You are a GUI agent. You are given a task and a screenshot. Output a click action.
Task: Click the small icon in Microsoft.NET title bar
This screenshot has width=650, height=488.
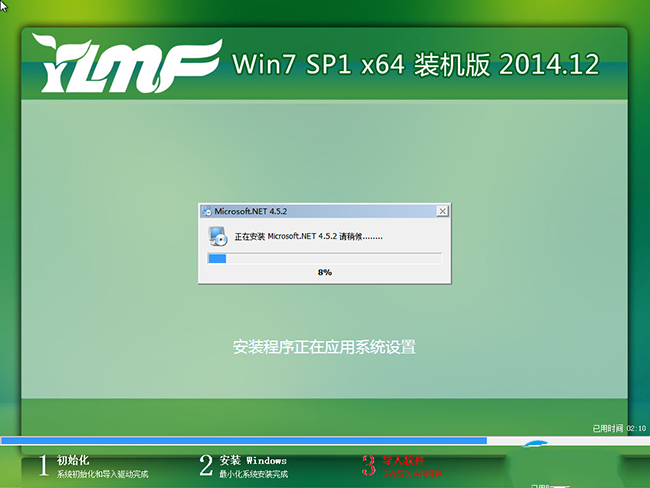(x=207, y=212)
